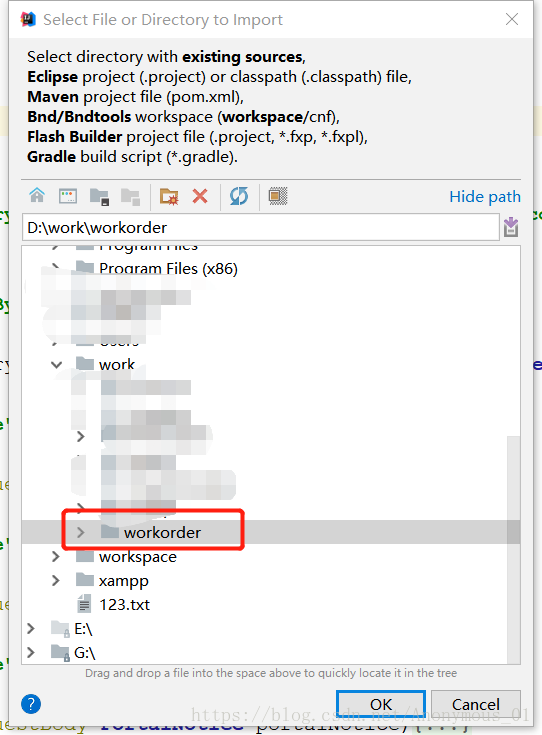
Task: Expand the workspace folder
Action: click(x=56, y=556)
